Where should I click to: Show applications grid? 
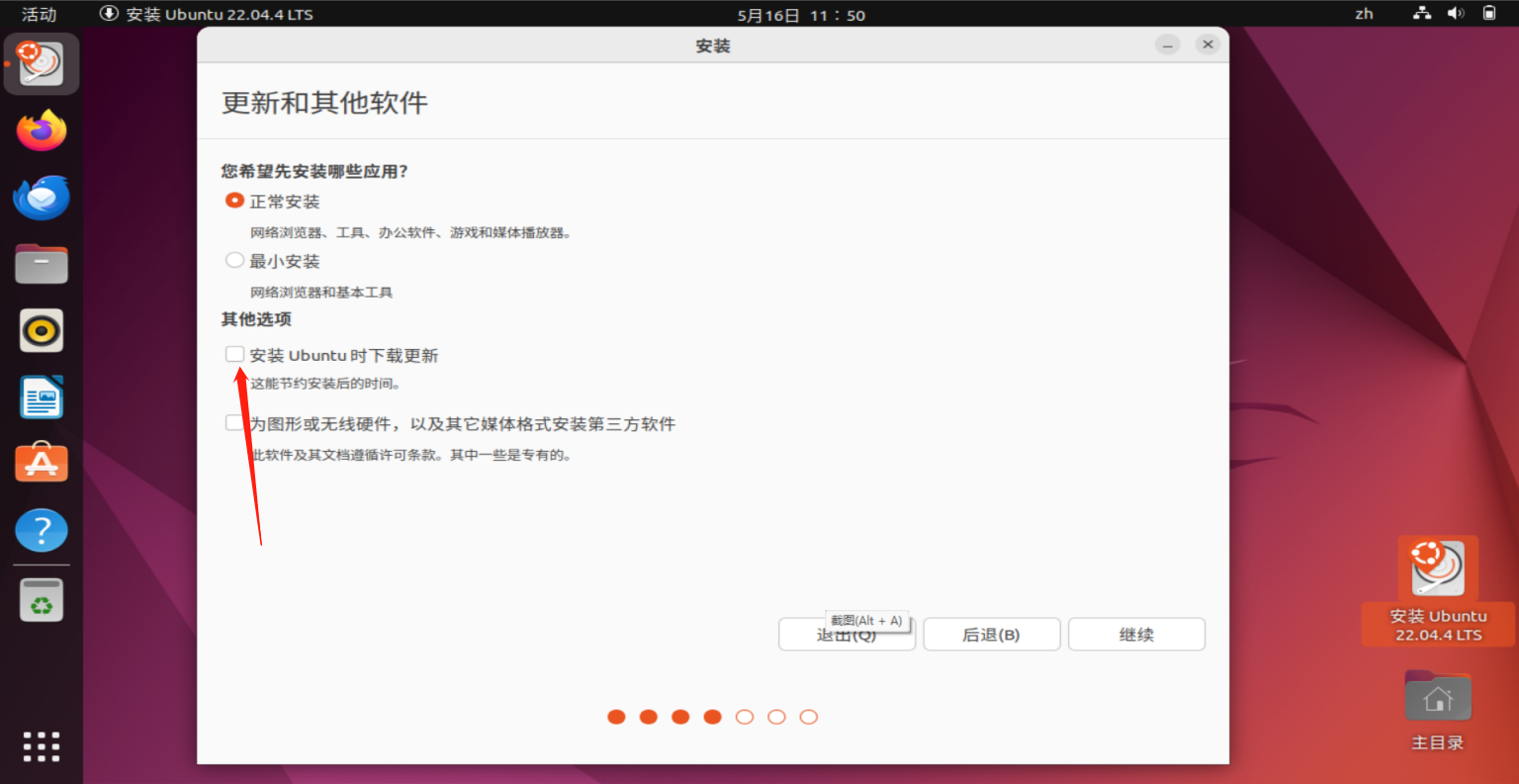(42, 746)
